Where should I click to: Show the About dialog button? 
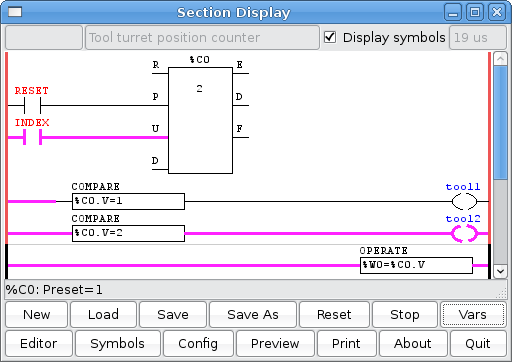pyautogui.click(x=413, y=343)
